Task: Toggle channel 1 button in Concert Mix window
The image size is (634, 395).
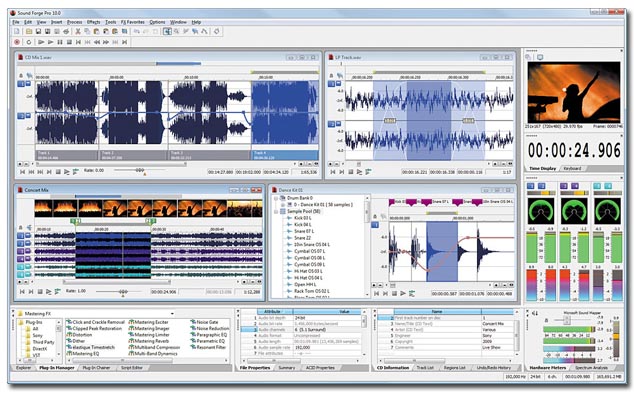Action: click(21, 236)
